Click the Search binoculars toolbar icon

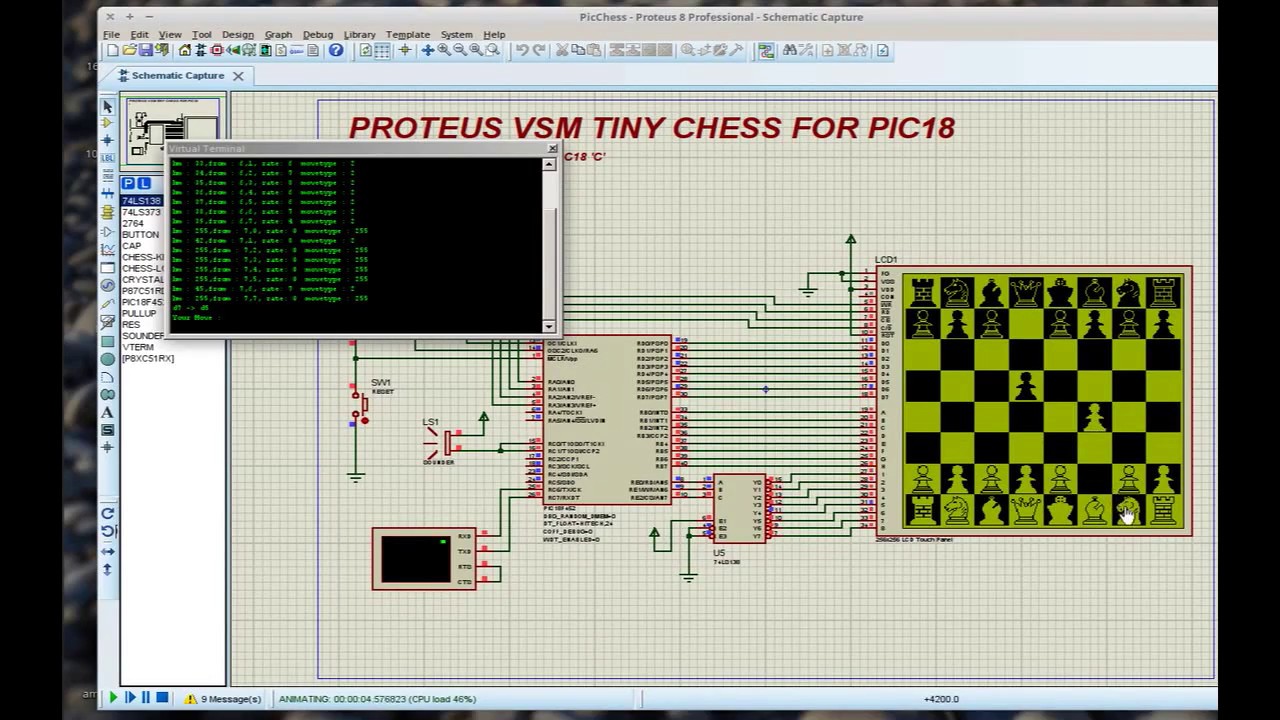tap(790, 51)
